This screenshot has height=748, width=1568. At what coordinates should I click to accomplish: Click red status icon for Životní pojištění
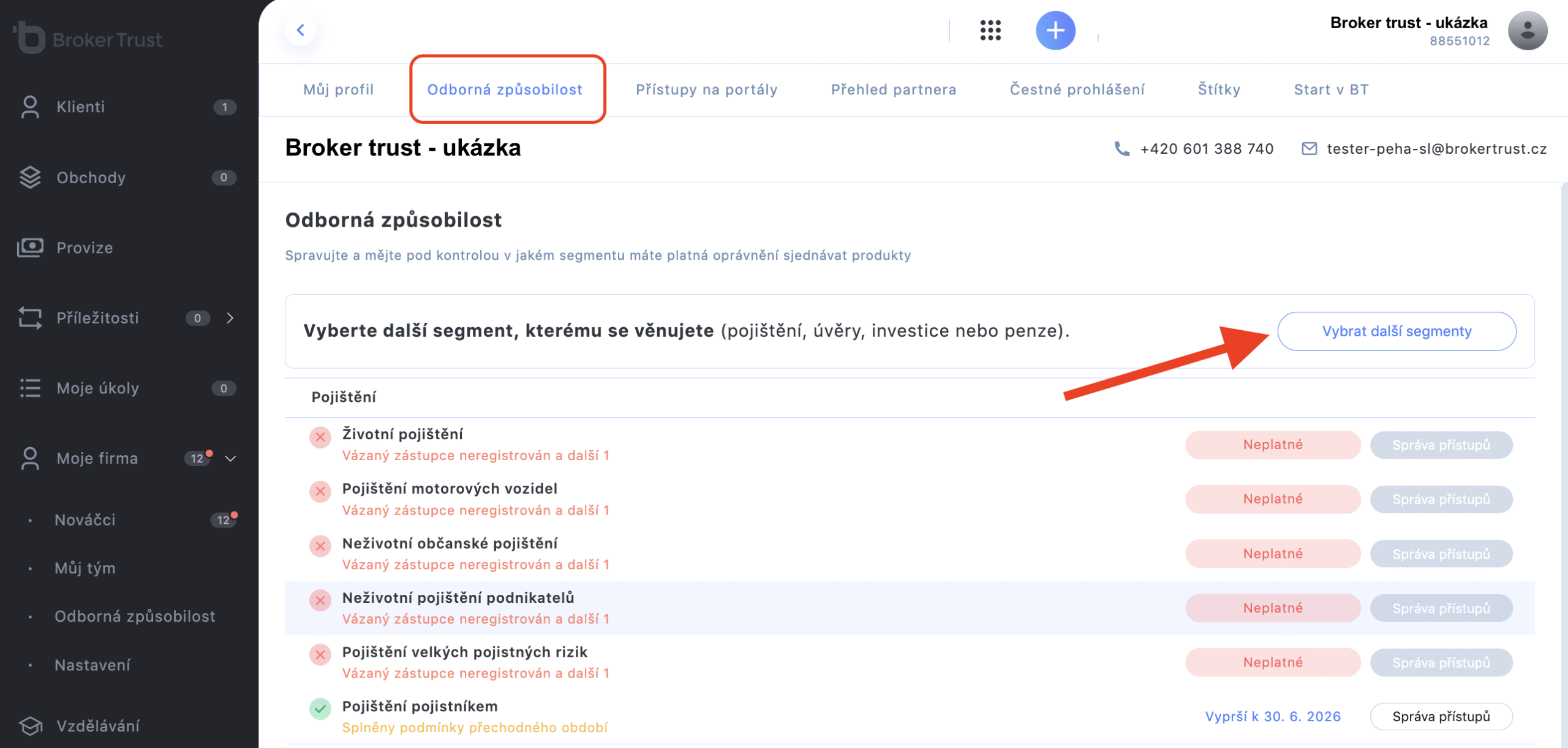(x=320, y=437)
